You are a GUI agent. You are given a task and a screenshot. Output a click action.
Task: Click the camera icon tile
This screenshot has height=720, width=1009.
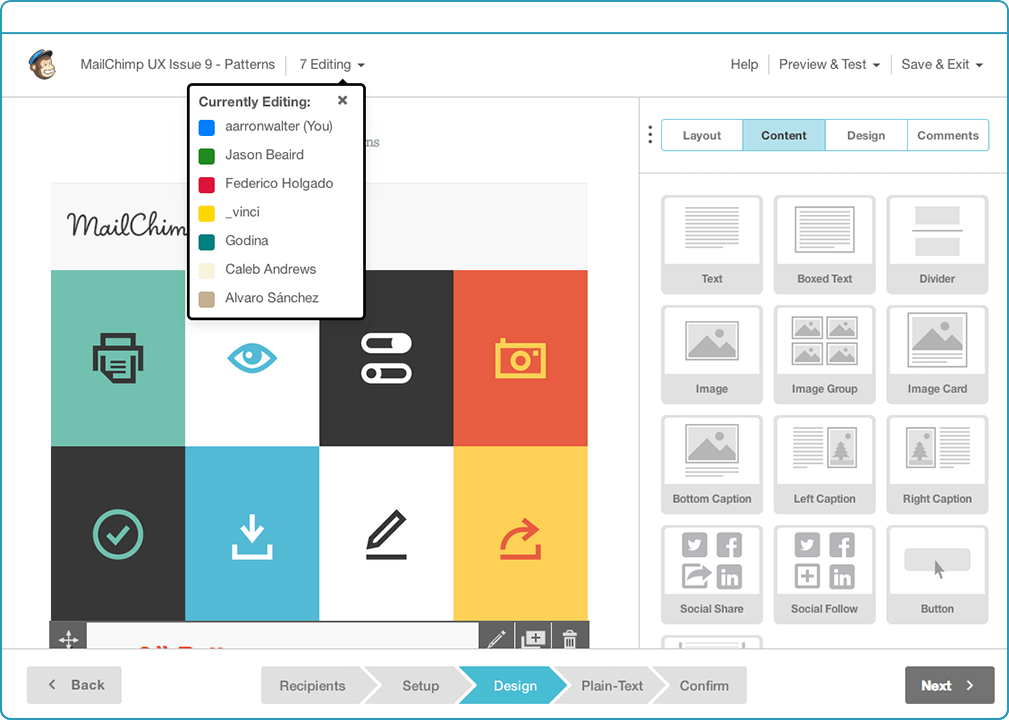point(521,358)
